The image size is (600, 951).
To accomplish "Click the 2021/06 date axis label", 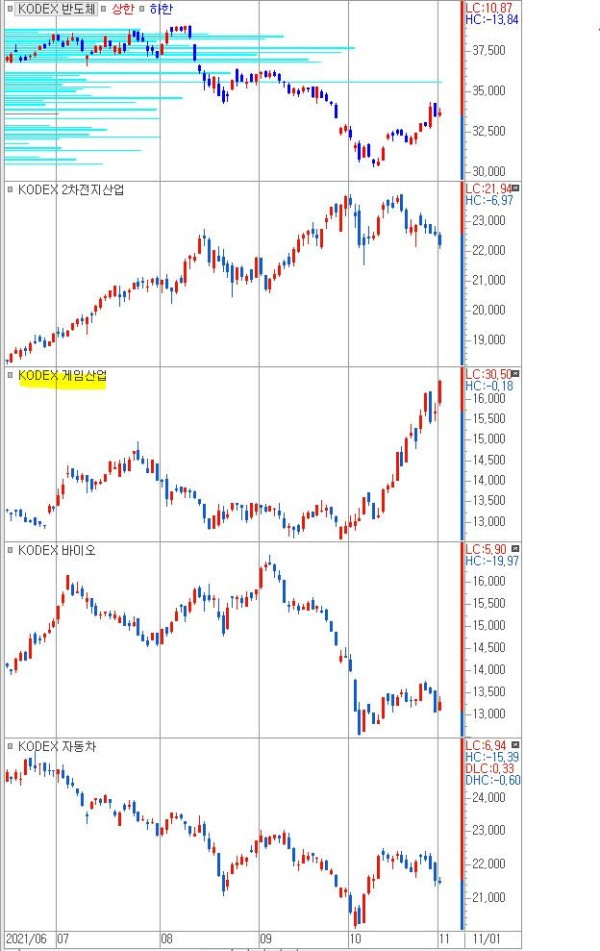I will click(x=26, y=938).
